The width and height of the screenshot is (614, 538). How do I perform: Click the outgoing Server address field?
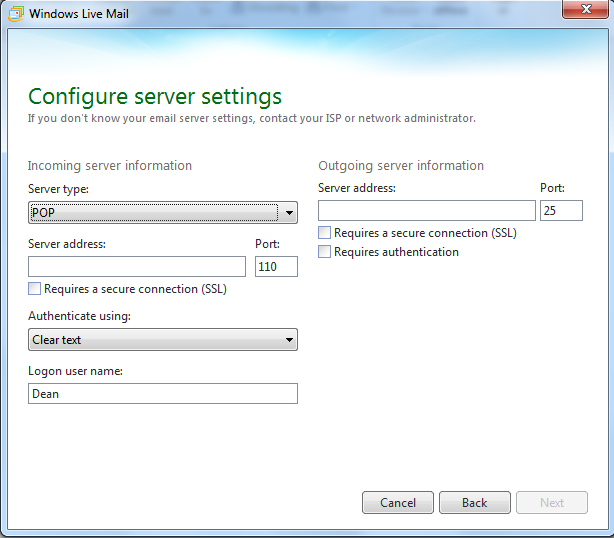[427, 211]
